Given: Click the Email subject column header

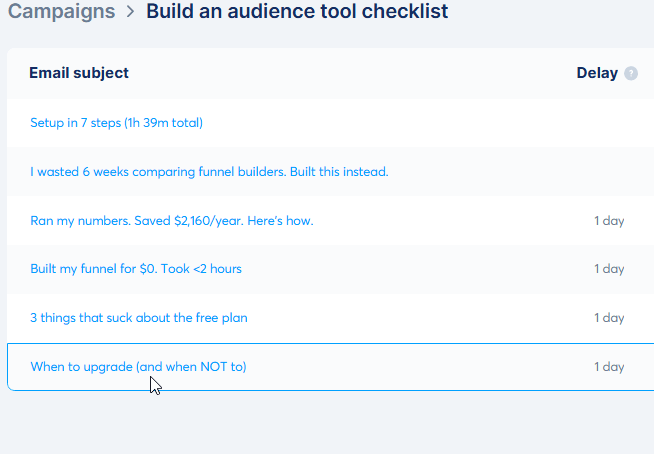Looking at the screenshot, I should pos(79,73).
